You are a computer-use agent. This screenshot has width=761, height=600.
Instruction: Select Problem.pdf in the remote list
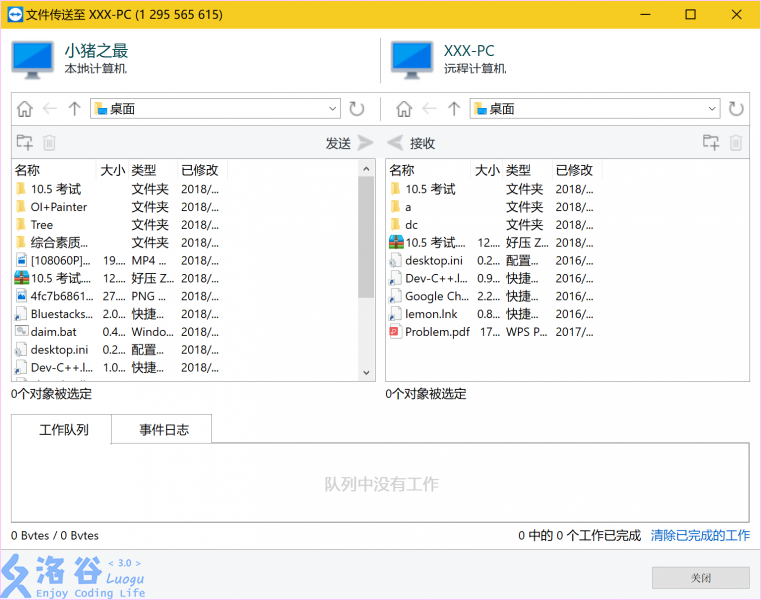pos(437,332)
